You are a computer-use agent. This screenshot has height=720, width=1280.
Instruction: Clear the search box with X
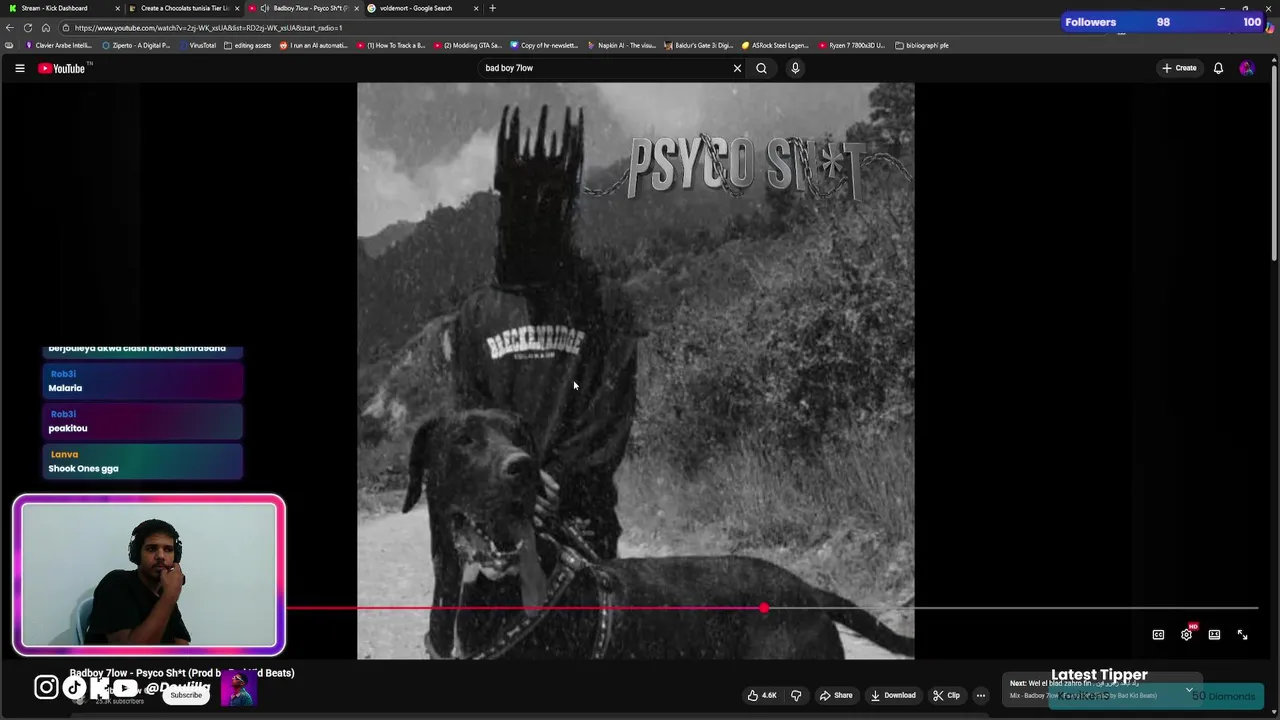tap(737, 68)
